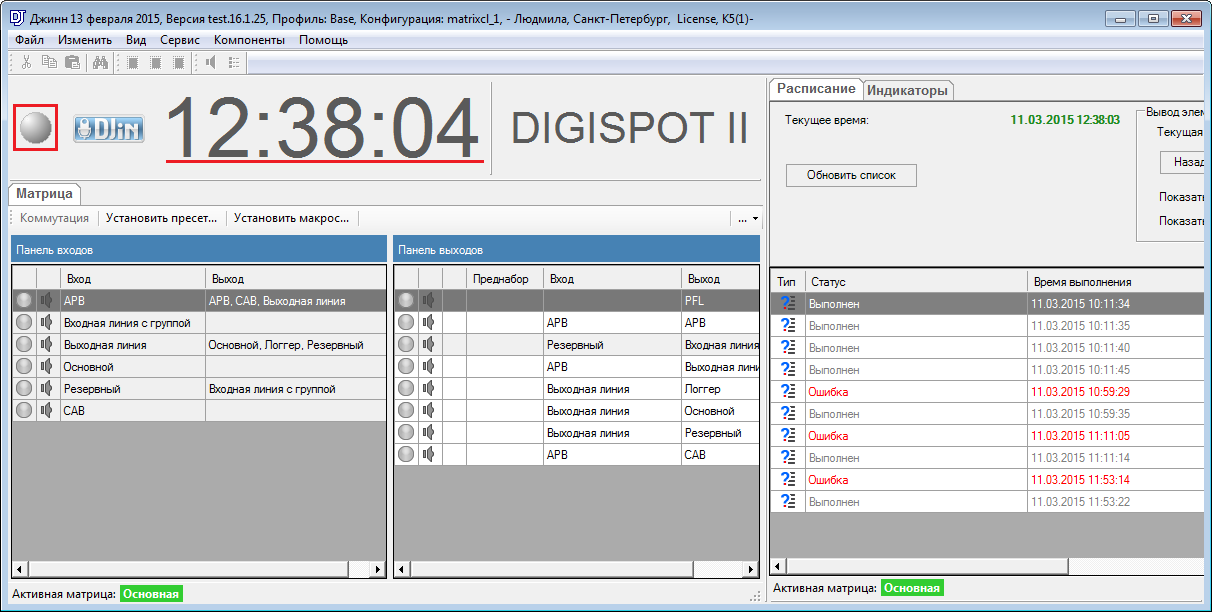
Task: Toggle round indicator on input row Выходная линия
Action: click(24, 345)
